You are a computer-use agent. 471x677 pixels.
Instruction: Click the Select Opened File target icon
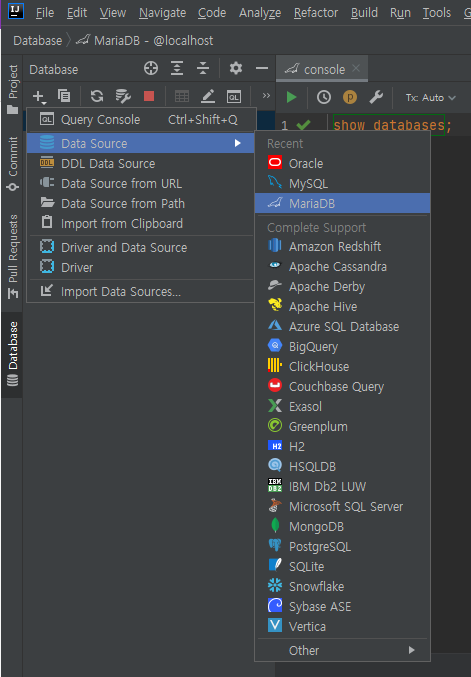[x=151, y=68]
